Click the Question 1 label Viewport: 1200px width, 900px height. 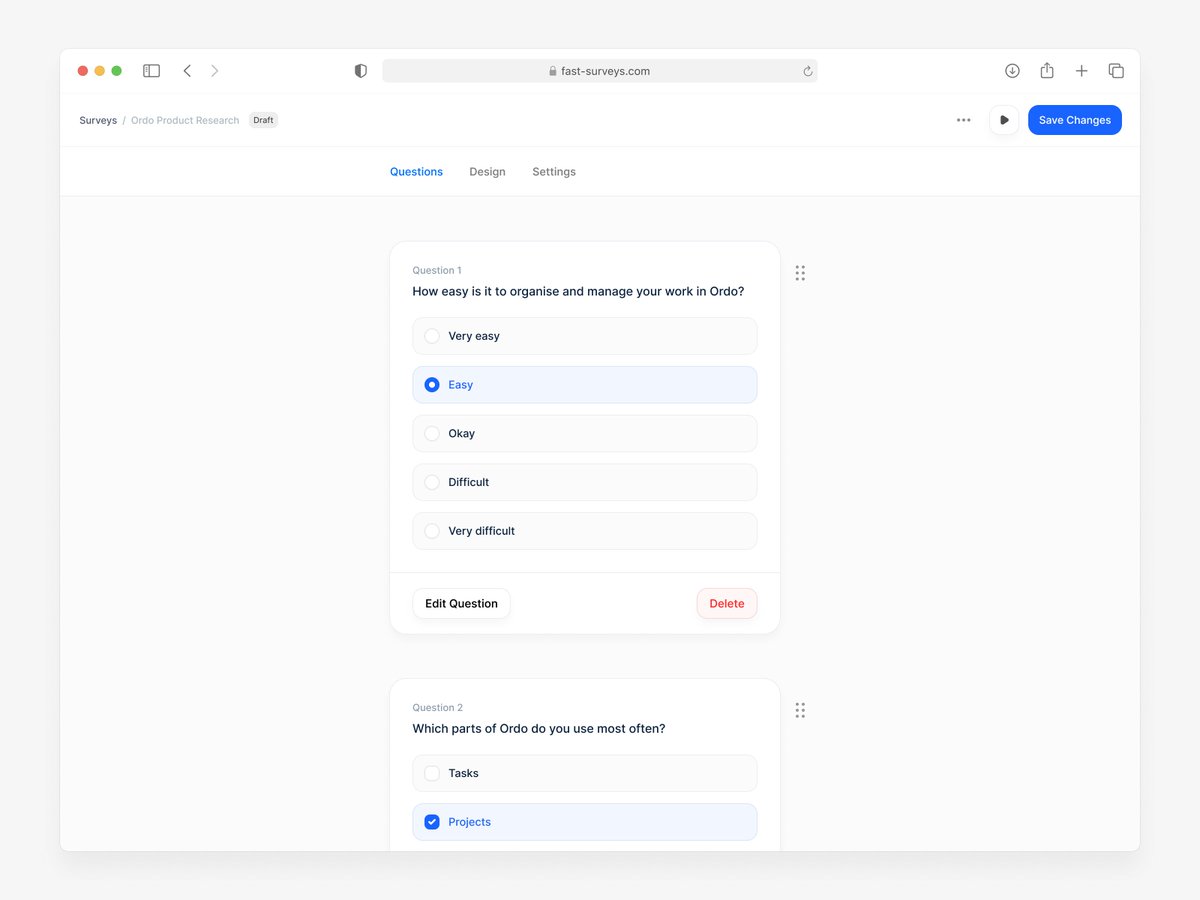(437, 270)
